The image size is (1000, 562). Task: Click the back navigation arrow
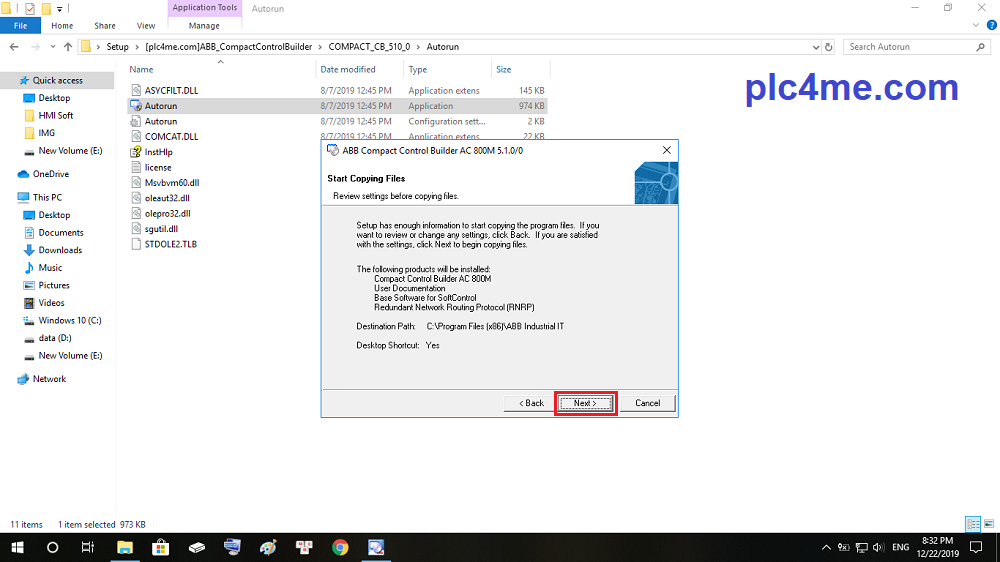click(x=12, y=47)
